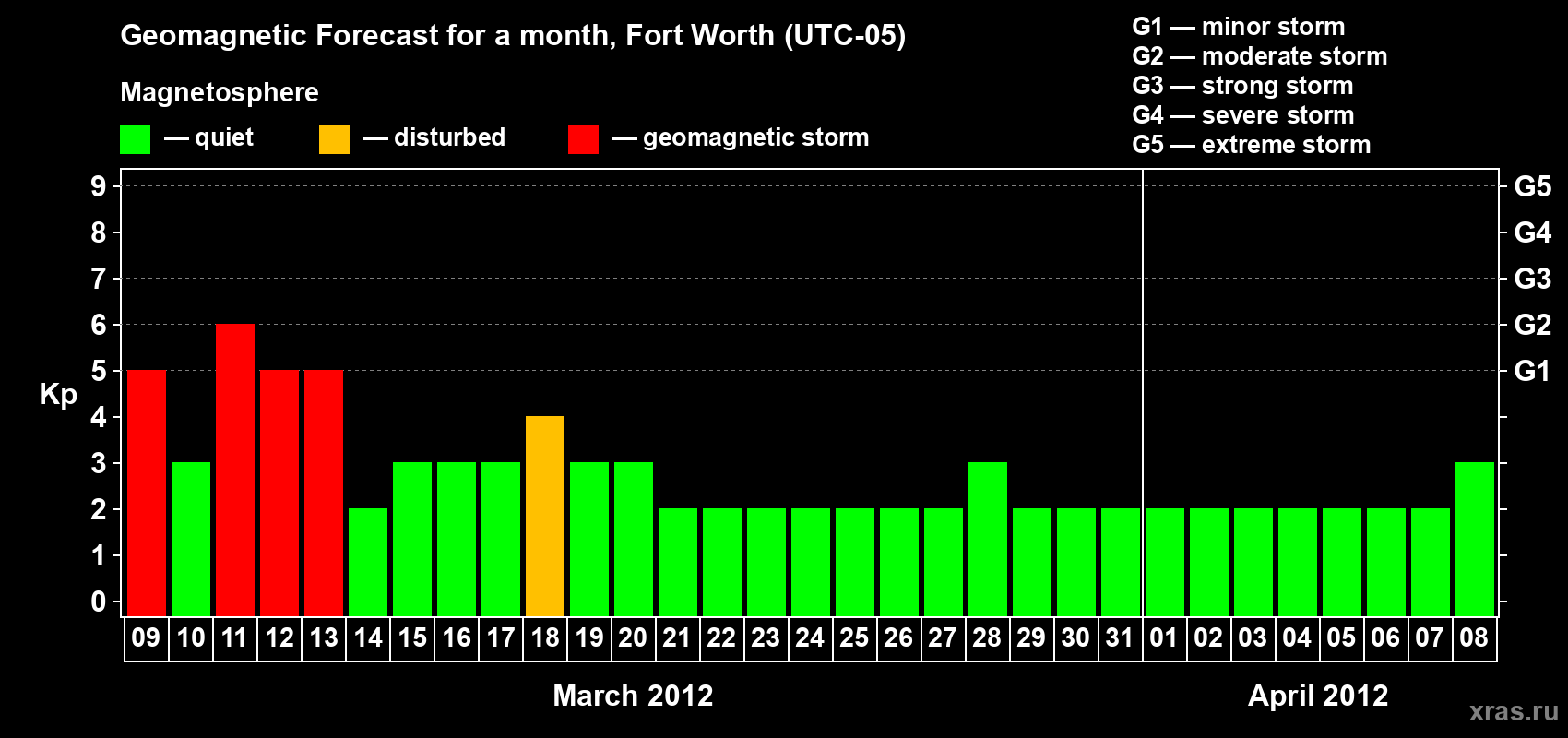Image resolution: width=1568 pixels, height=738 pixels.
Task: Click the right-axis 'G2' label
Action: (1533, 325)
